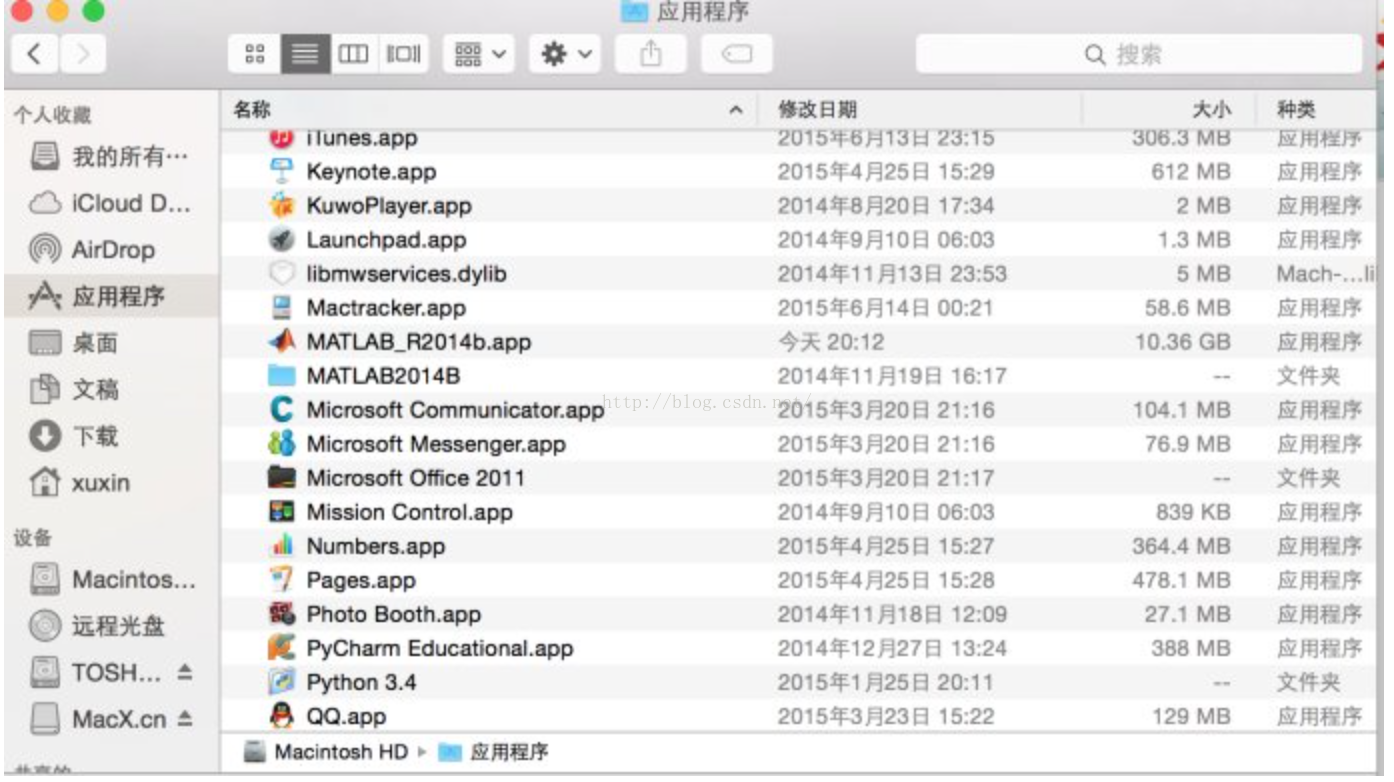Select the Pages.app icon

click(282, 580)
